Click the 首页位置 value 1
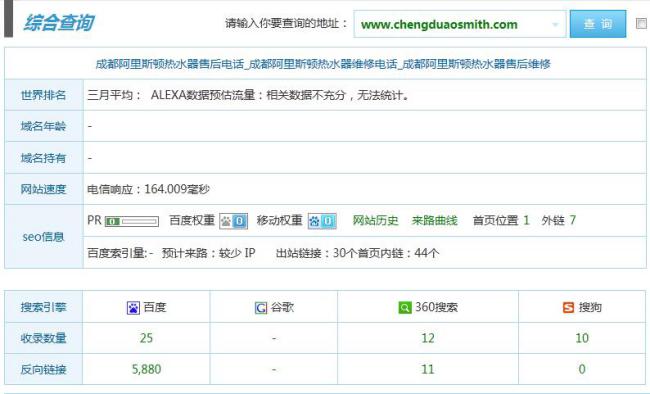This screenshot has width=650, height=394. coord(526,220)
